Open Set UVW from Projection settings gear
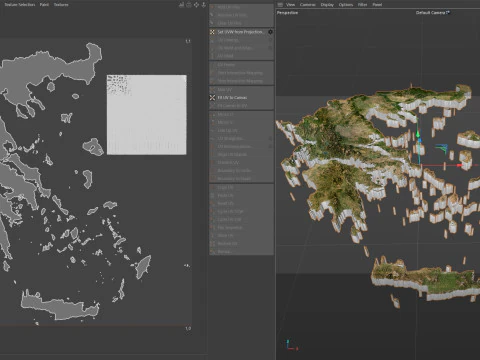Image resolution: width=480 pixels, height=360 pixels. pos(270,32)
